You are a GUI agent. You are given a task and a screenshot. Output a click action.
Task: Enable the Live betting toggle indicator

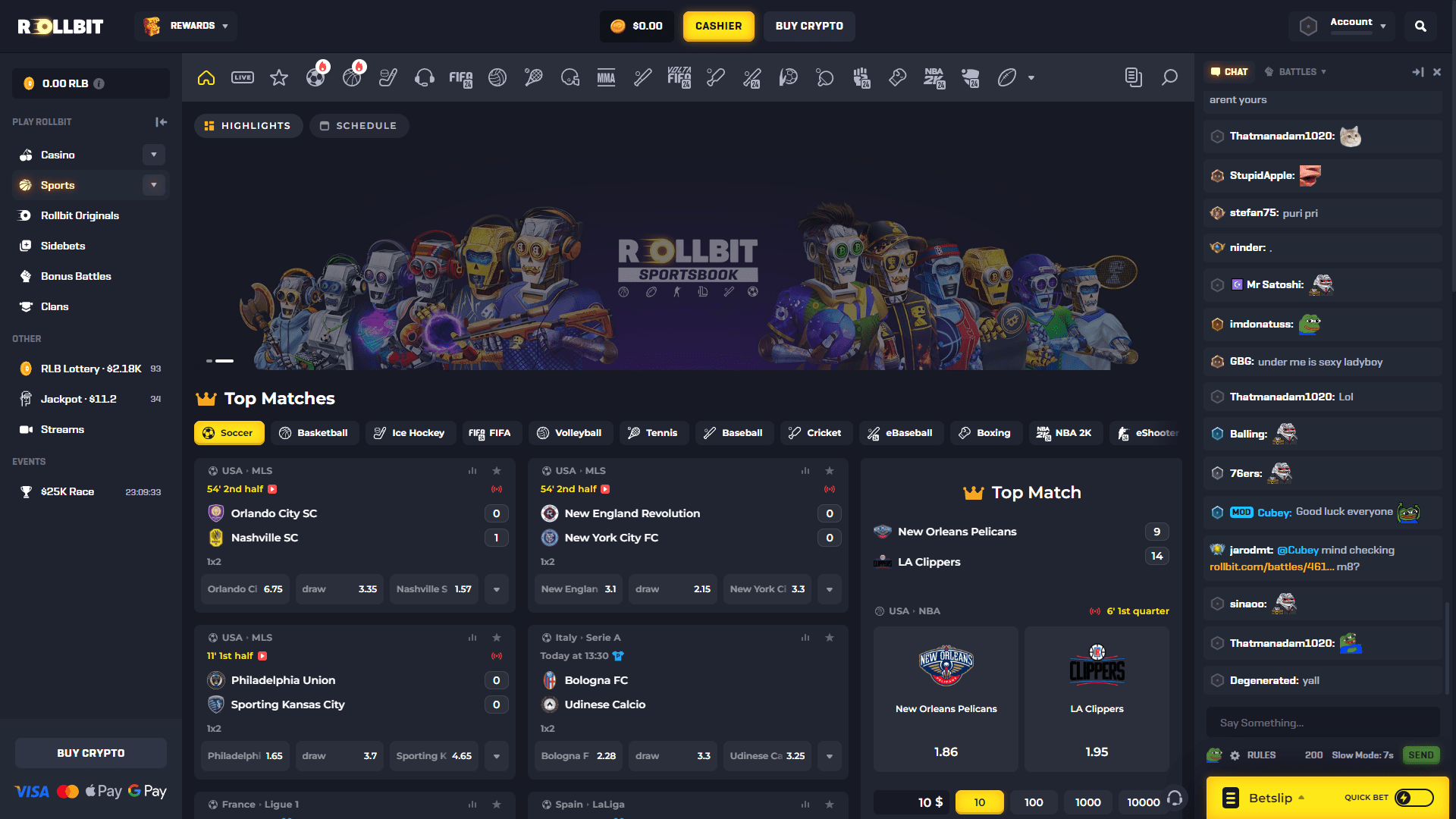coord(241,77)
